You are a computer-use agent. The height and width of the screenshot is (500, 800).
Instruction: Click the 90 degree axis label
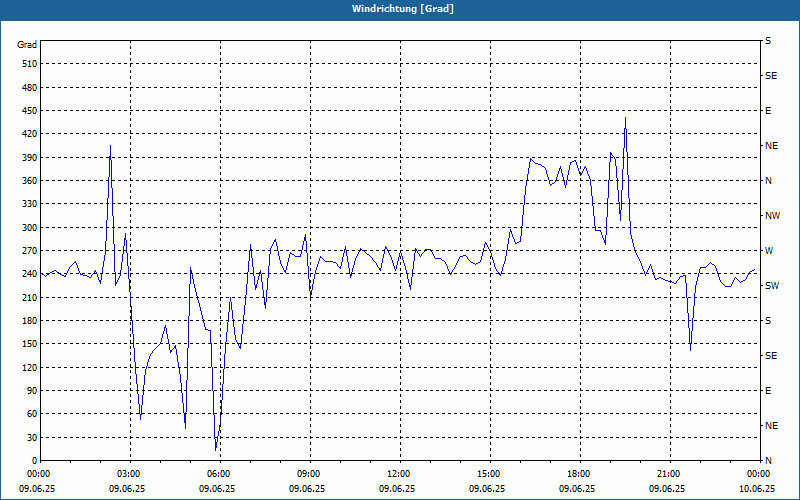[x=32, y=391]
